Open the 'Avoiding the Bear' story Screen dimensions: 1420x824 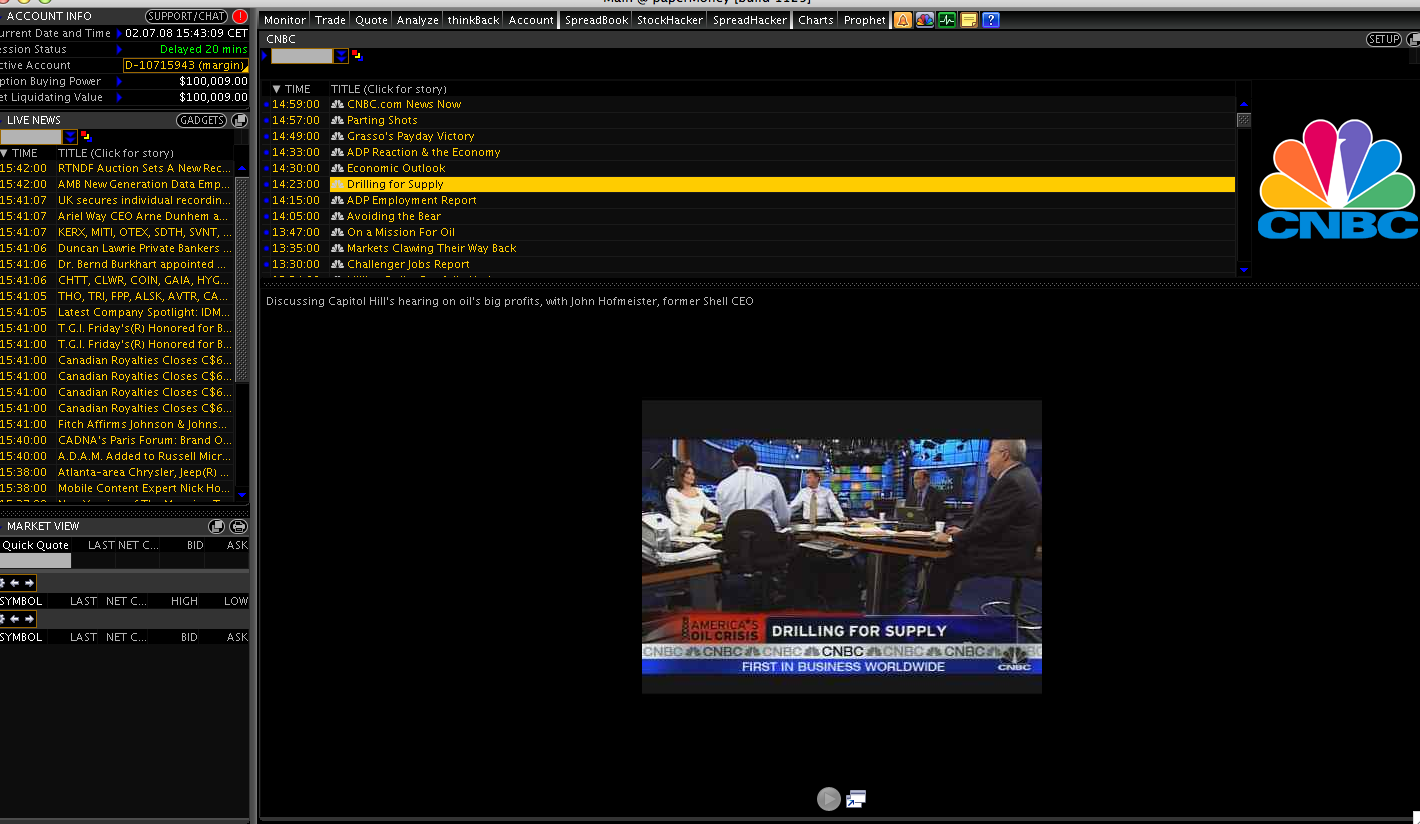pyautogui.click(x=394, y=216)
